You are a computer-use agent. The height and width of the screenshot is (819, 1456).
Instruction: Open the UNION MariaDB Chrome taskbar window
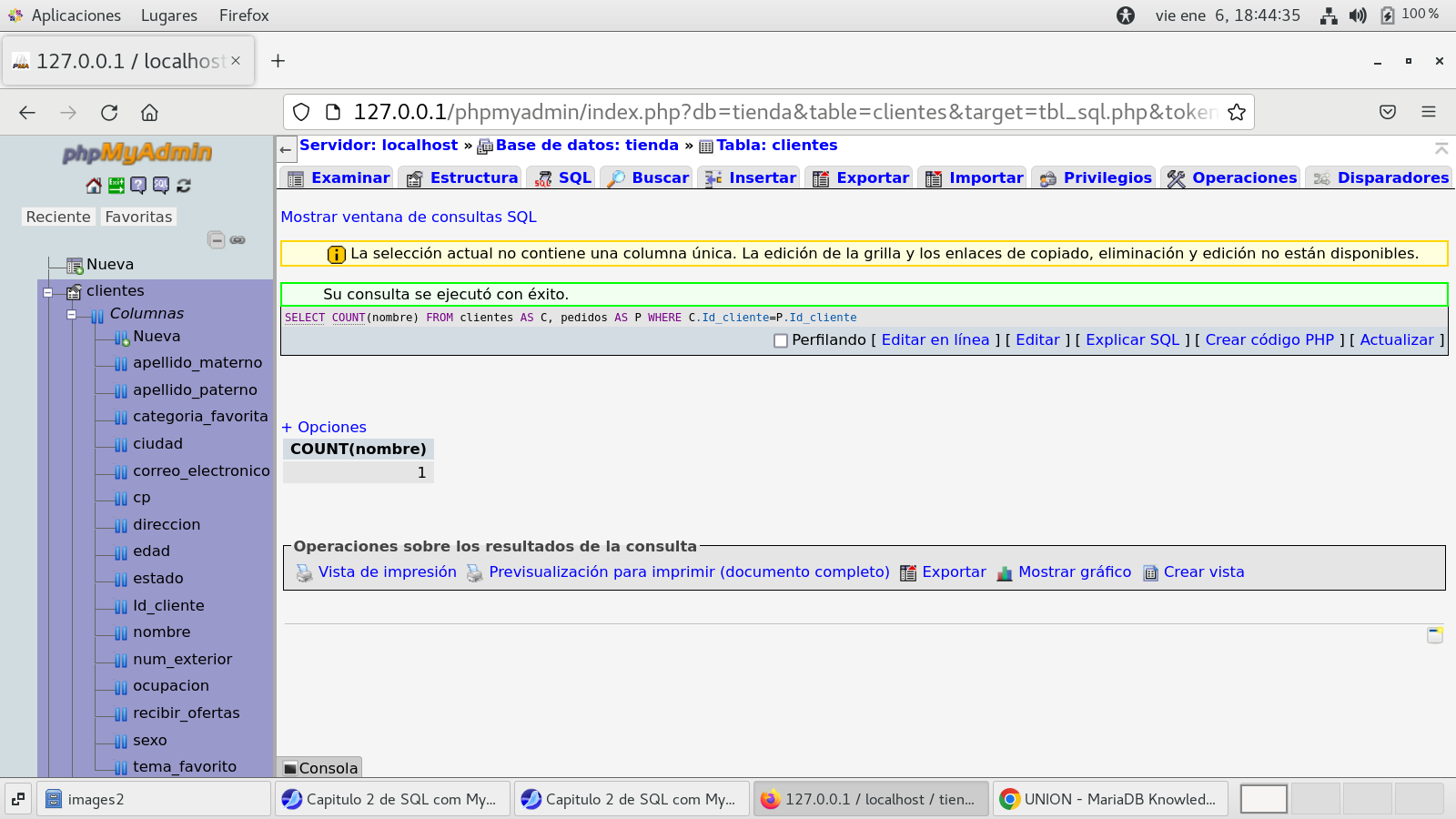1109,799
